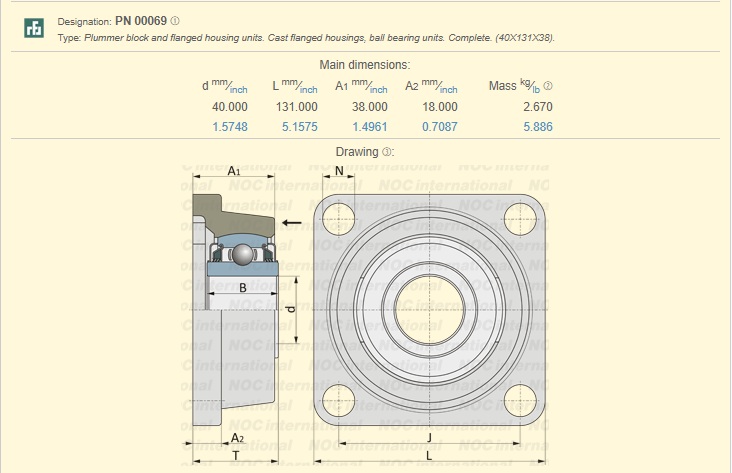Viewport: 732px width, 473px height.
Task: Click the 40.000 mm bore diameter value
Action: [x=230, y=107]
